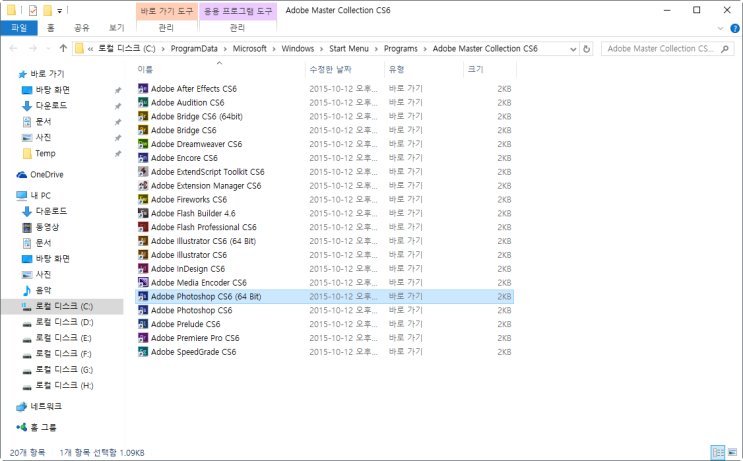Click the search magnifier icon
The image size is (743, 461).
pyautogui.click(x=725, y=49)
